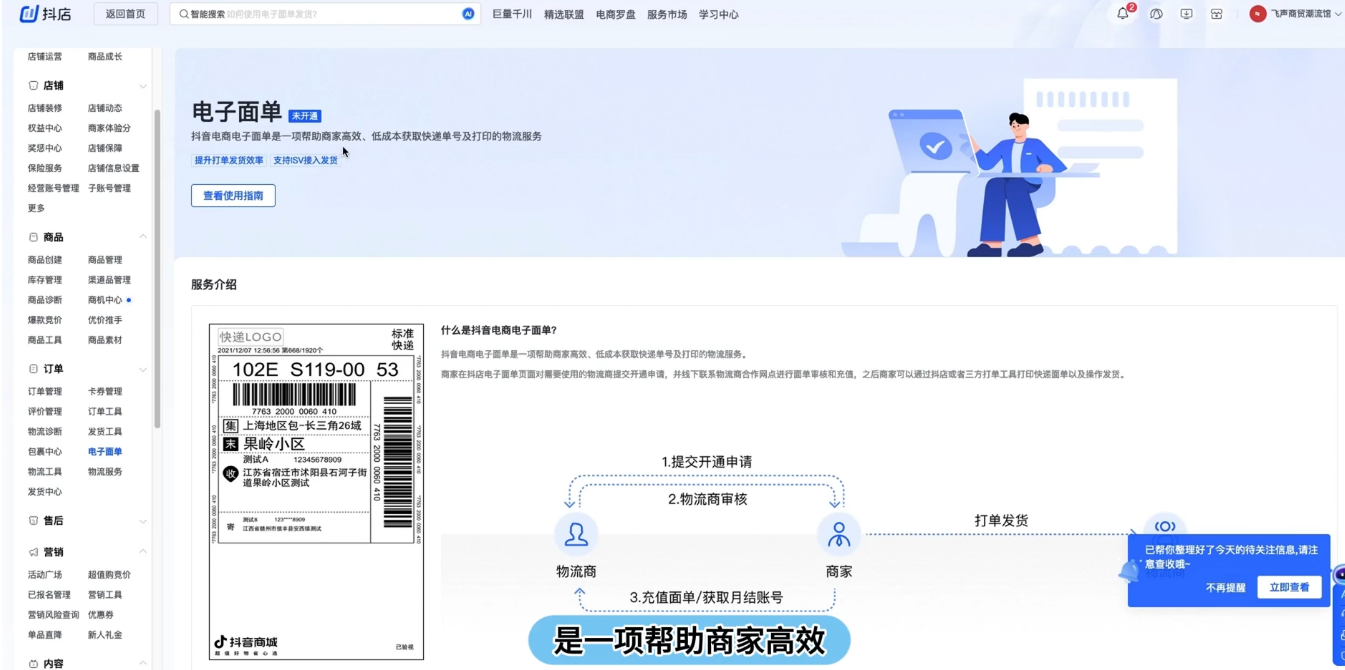The width and height of the screenshot is (1345, 670).
Task: Click the 商家 person icon in flow diagram
Action: click(839, 535)
